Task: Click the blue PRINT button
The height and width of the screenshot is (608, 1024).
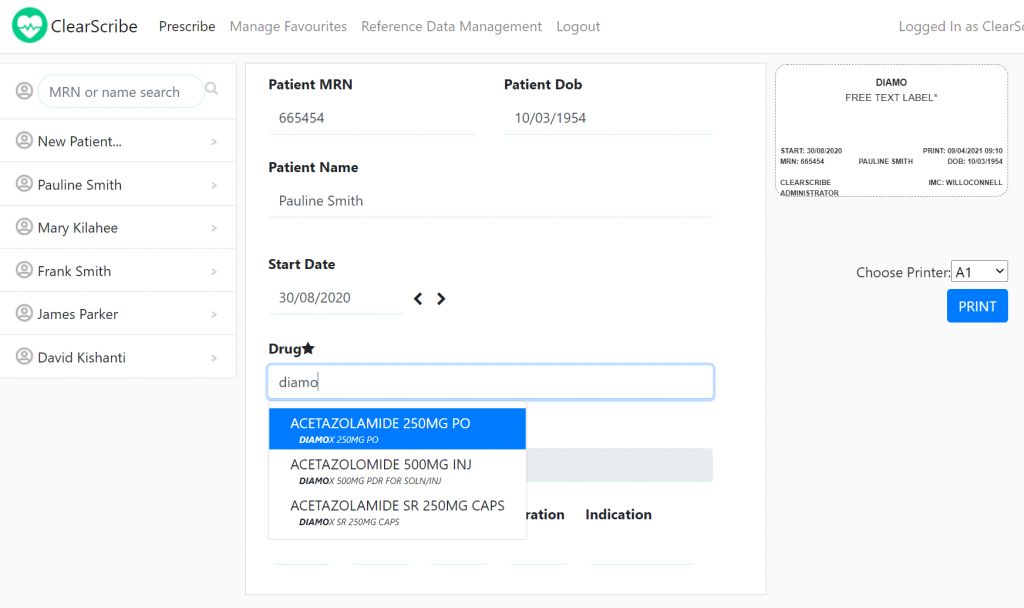Action: tap(977, 306)
